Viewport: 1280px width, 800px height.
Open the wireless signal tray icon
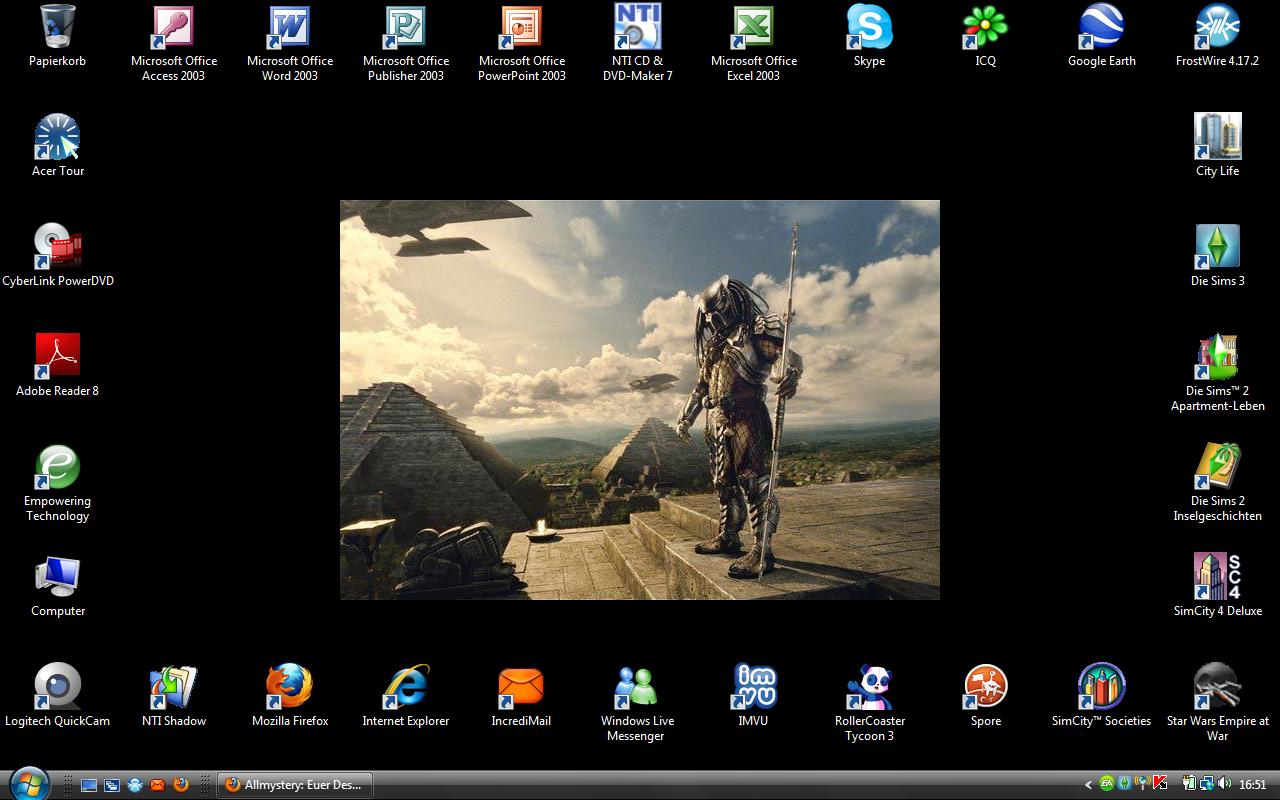[x=1142, y=784]
